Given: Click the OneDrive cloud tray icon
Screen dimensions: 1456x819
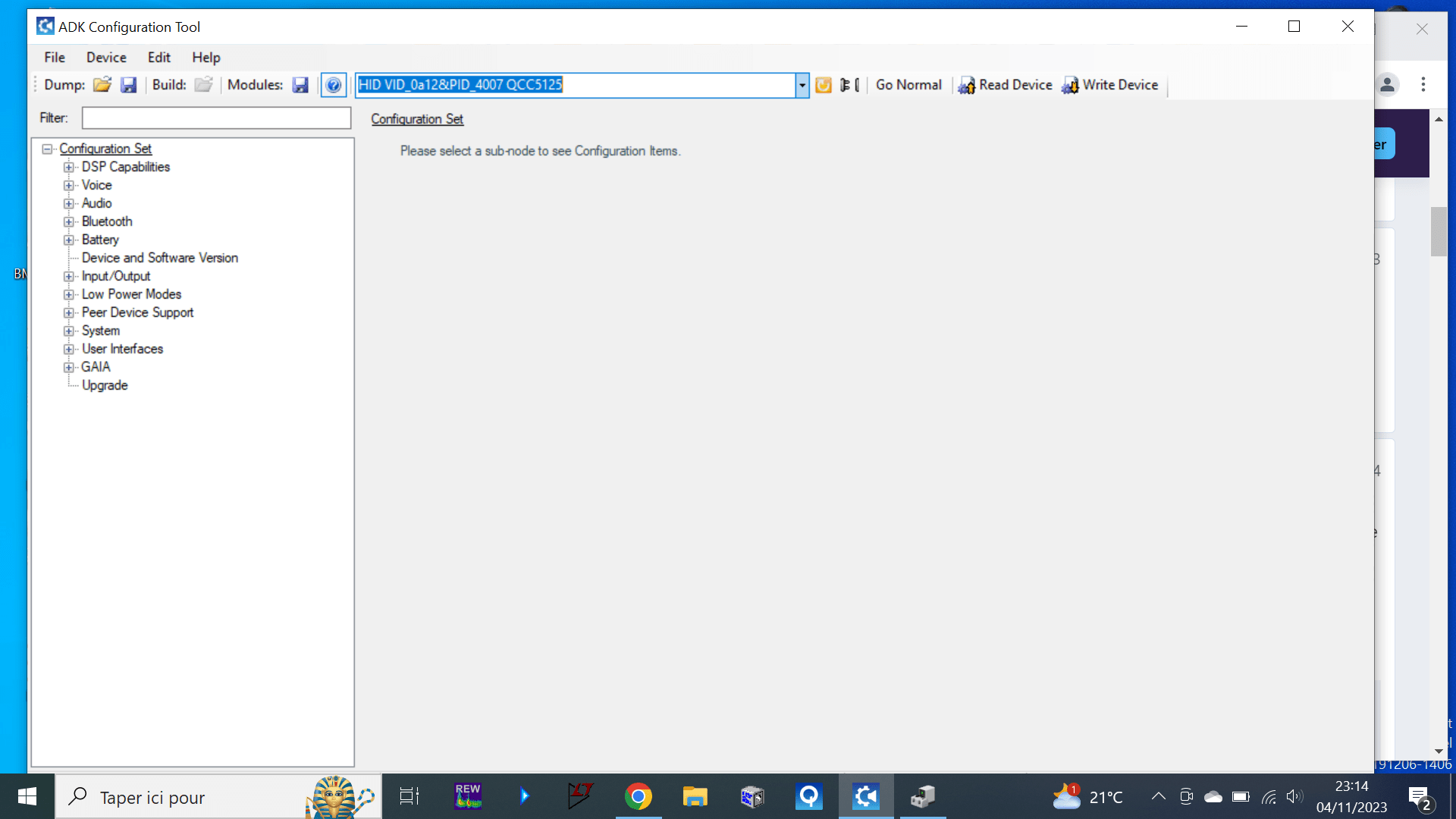Looking at the screenshot, I should tap(1213, 796).
